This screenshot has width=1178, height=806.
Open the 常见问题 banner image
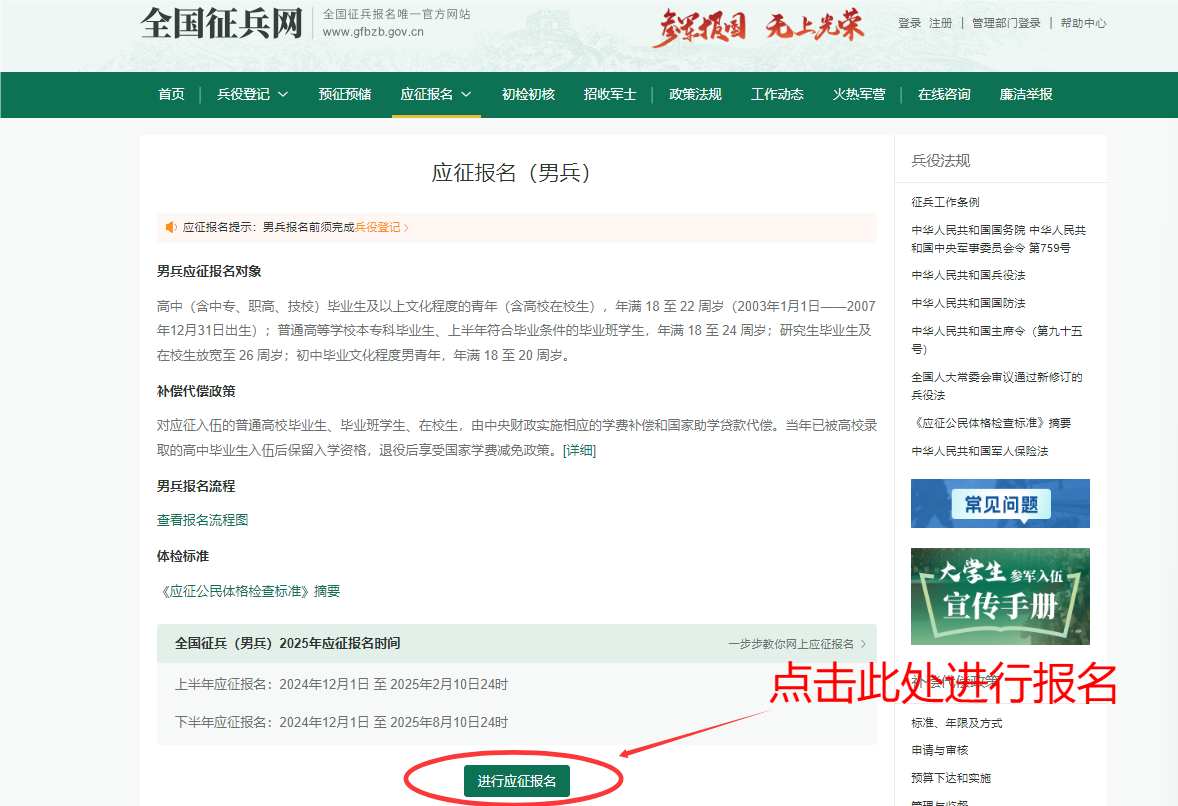pyautogui.click(x=1000, y=503)
